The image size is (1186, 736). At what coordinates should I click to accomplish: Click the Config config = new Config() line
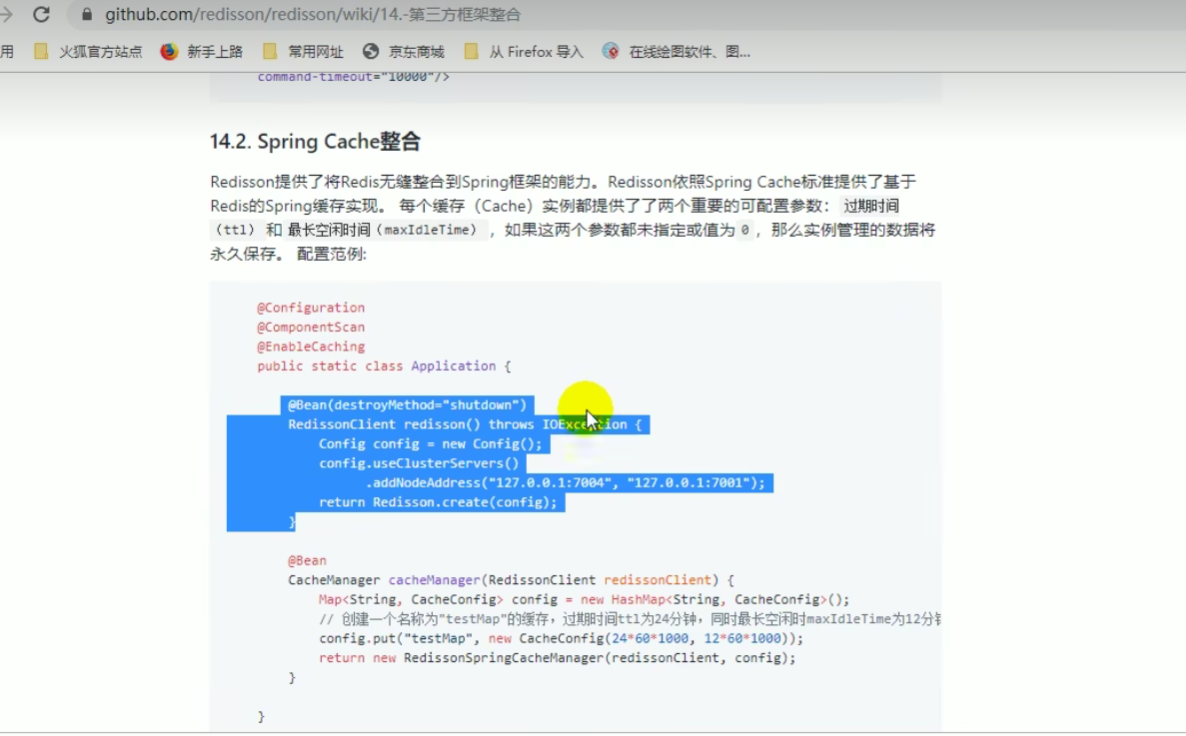(430, 444)
